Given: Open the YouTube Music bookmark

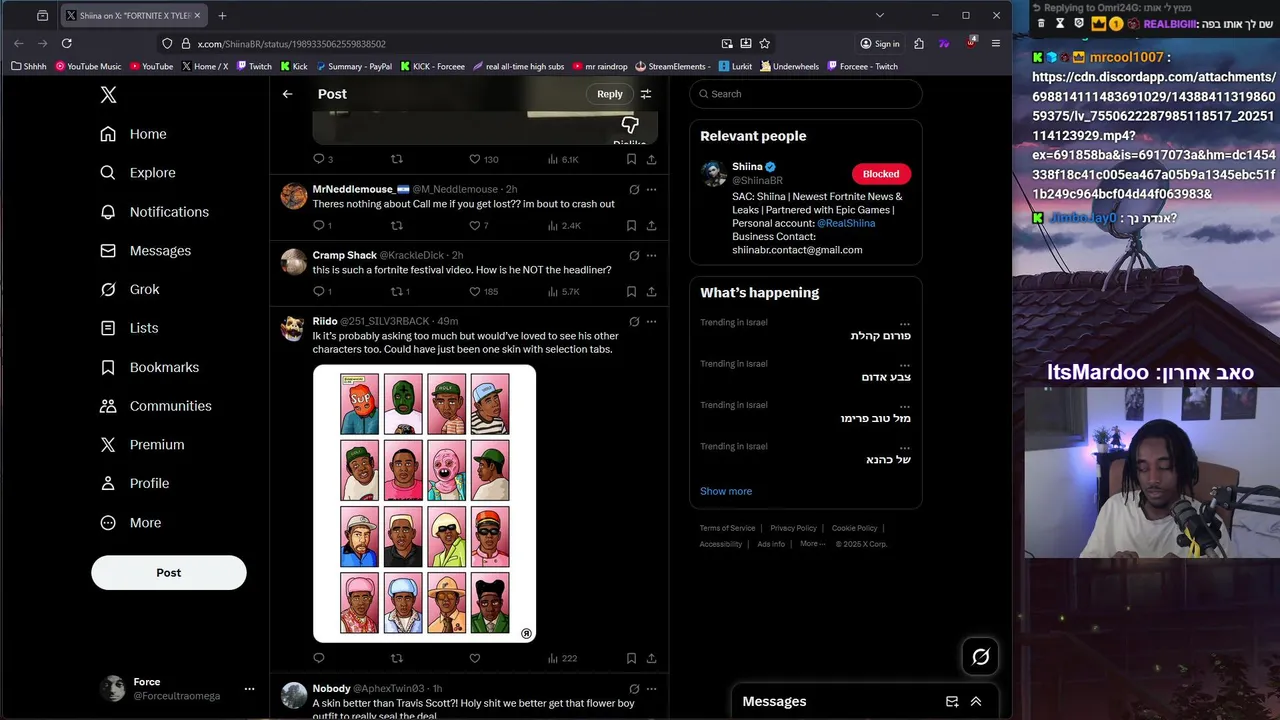Looking at the screenshot, I should [x=88, y=67].
